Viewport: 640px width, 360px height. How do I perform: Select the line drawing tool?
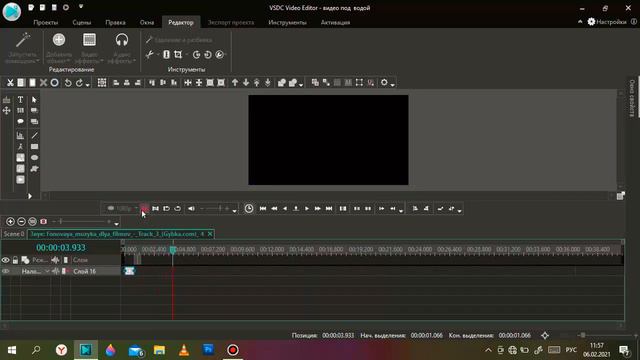click(34, 136)
